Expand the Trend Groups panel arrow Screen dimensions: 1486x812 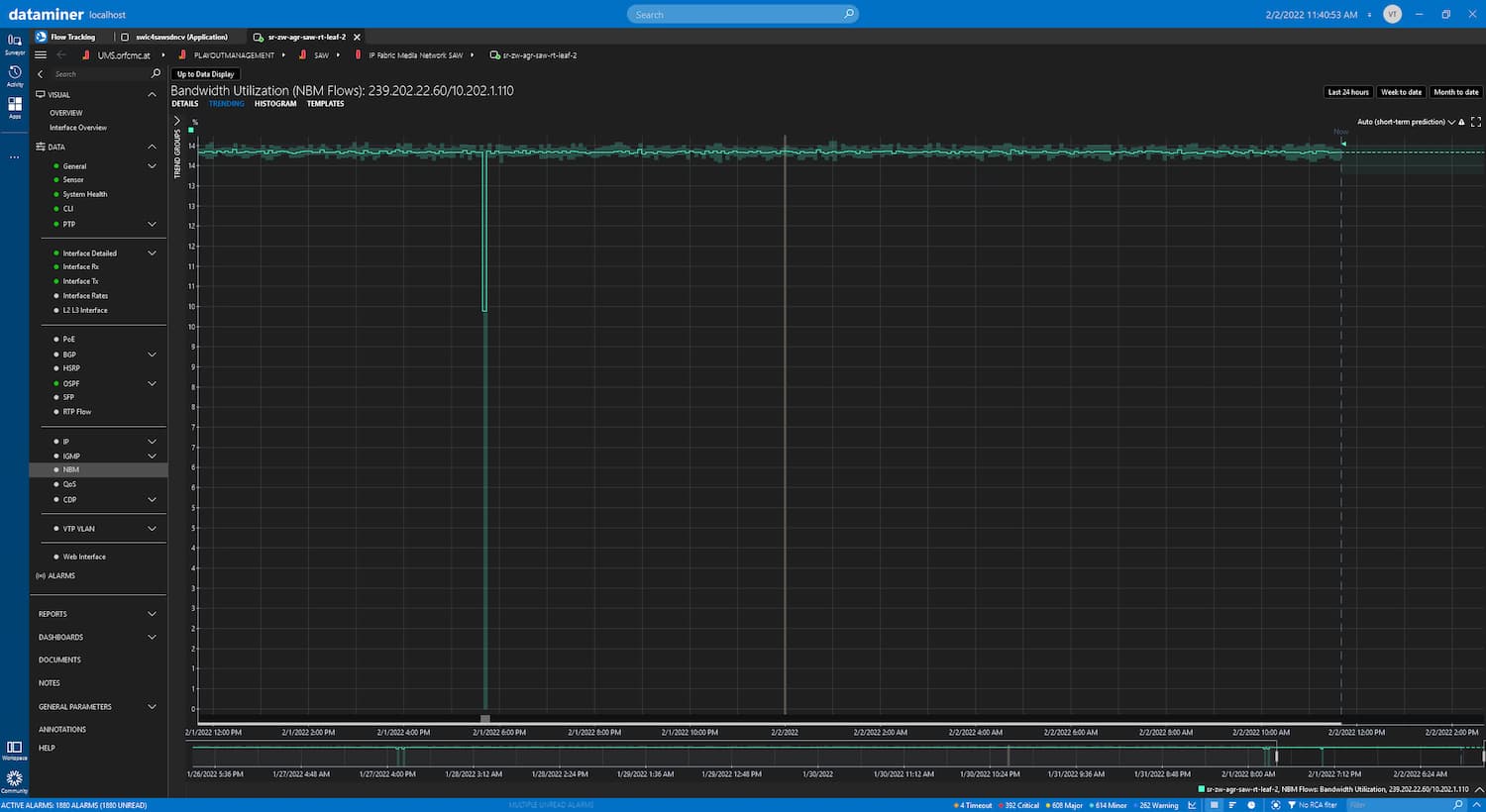point(177,120)
